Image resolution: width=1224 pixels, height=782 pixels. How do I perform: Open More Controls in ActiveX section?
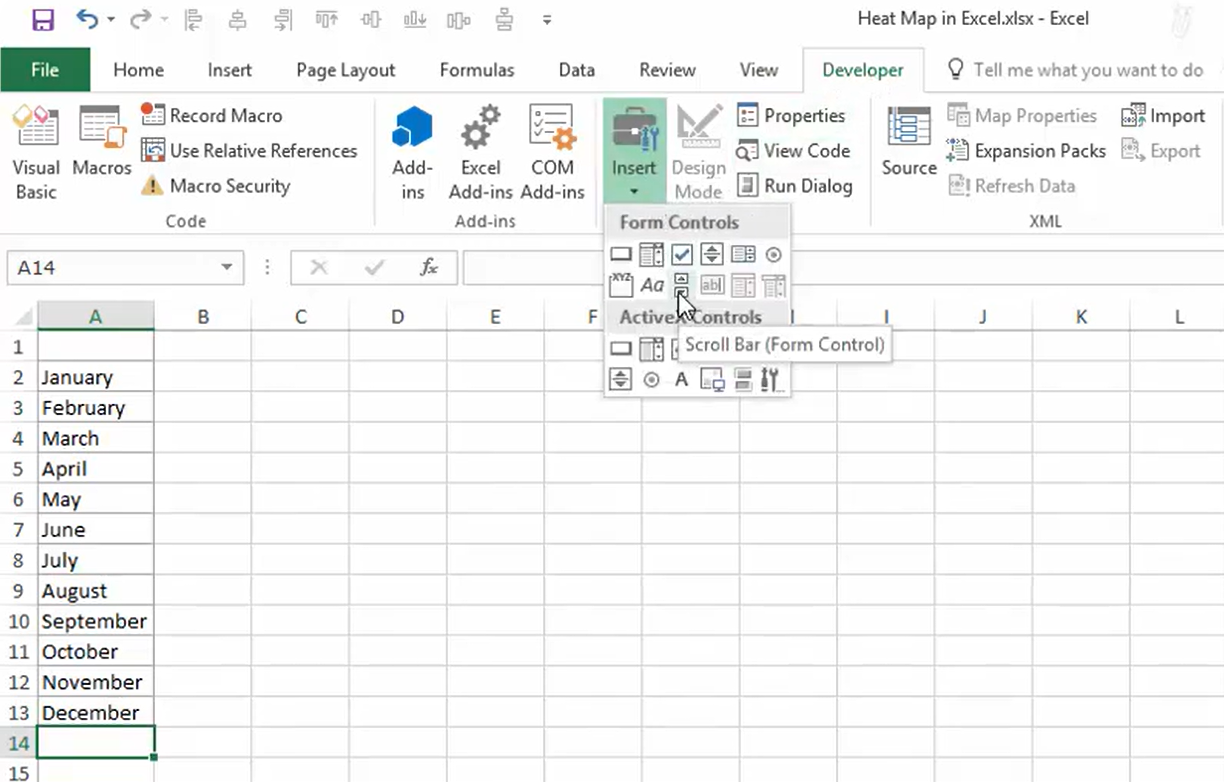pyautogui.click(x=770, y=380)
